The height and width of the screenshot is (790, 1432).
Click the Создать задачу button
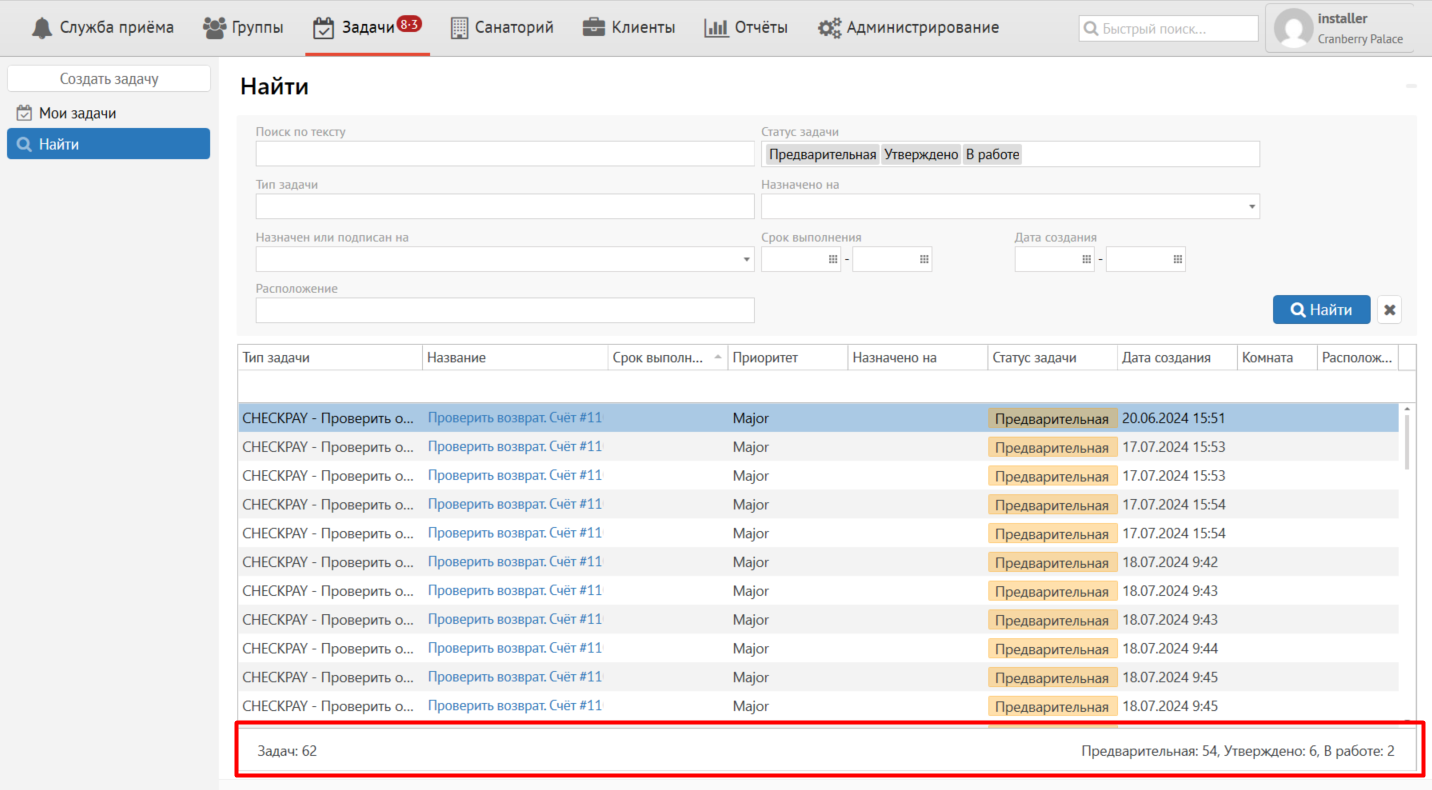(x=109, y=79)
